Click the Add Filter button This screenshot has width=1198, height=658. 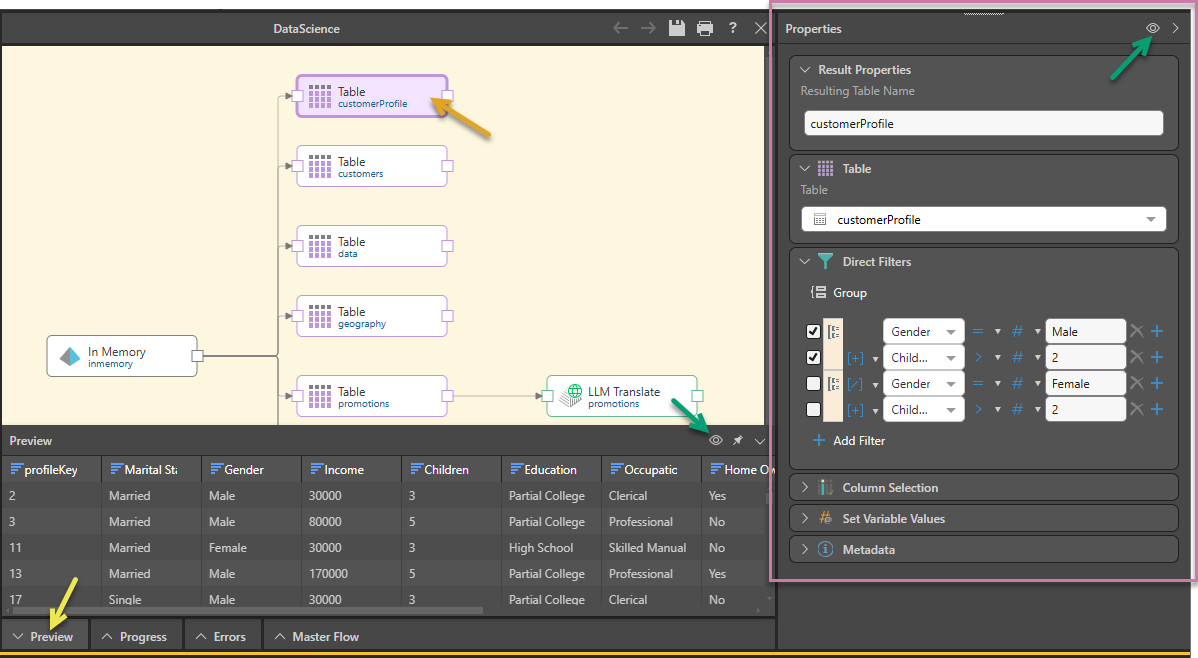(x=849, y=440)
